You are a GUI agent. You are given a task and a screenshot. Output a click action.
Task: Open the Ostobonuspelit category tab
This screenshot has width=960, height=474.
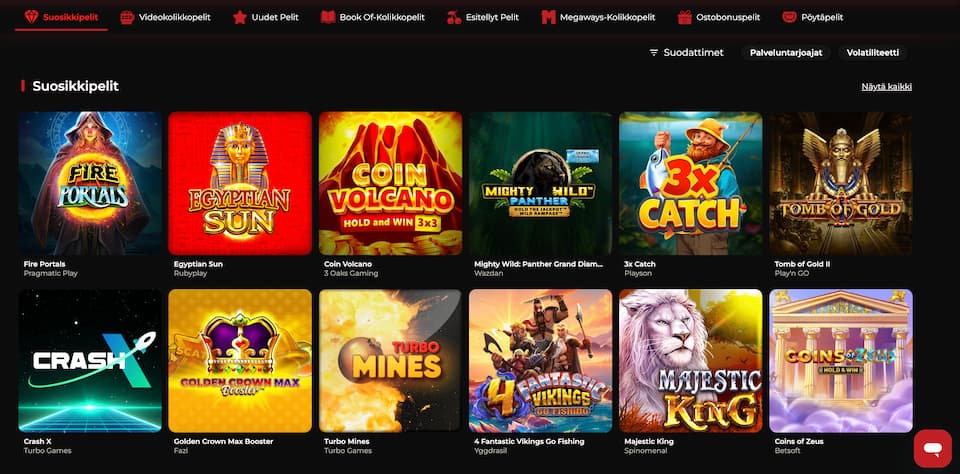[x=721, y=17]
